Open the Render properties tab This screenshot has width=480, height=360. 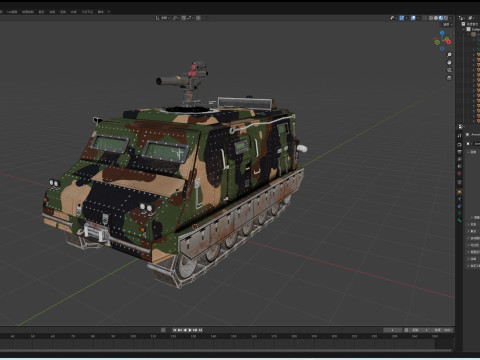(x=460, y=145)
